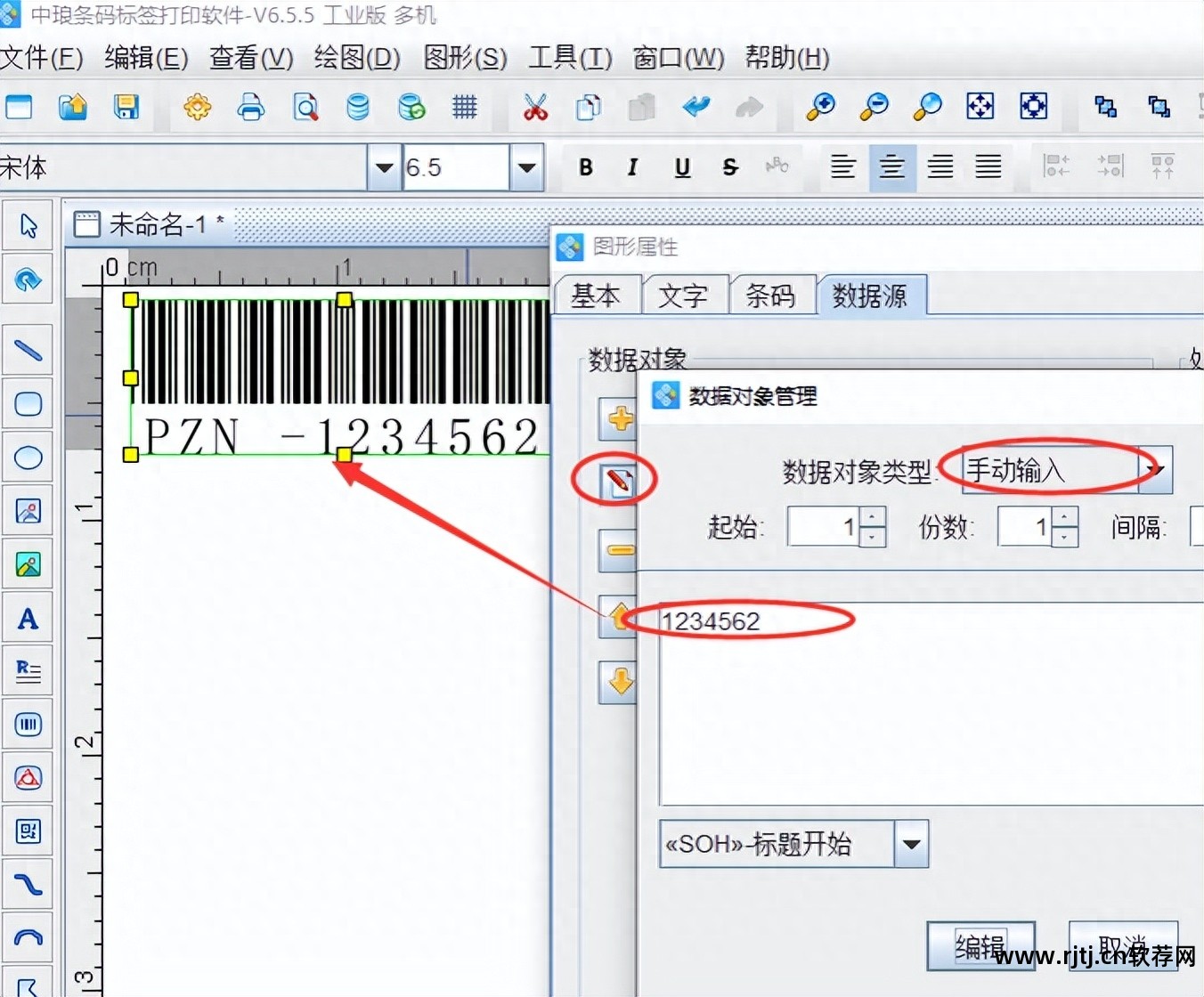Click the 编辑 button in the dialog
This screenshot has height=997, width=1204.
tap(980, 945)
